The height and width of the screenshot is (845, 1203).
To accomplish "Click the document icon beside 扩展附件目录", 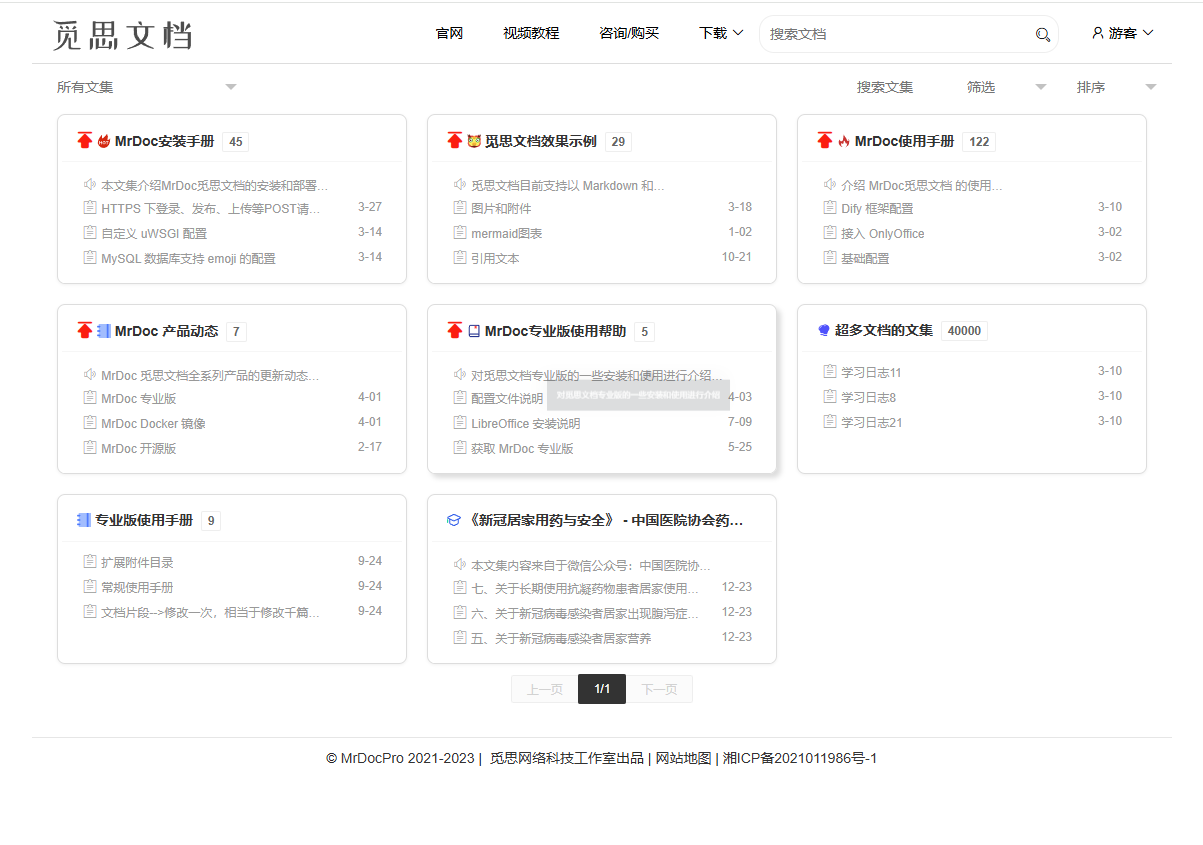I will [x=90, y=562].
